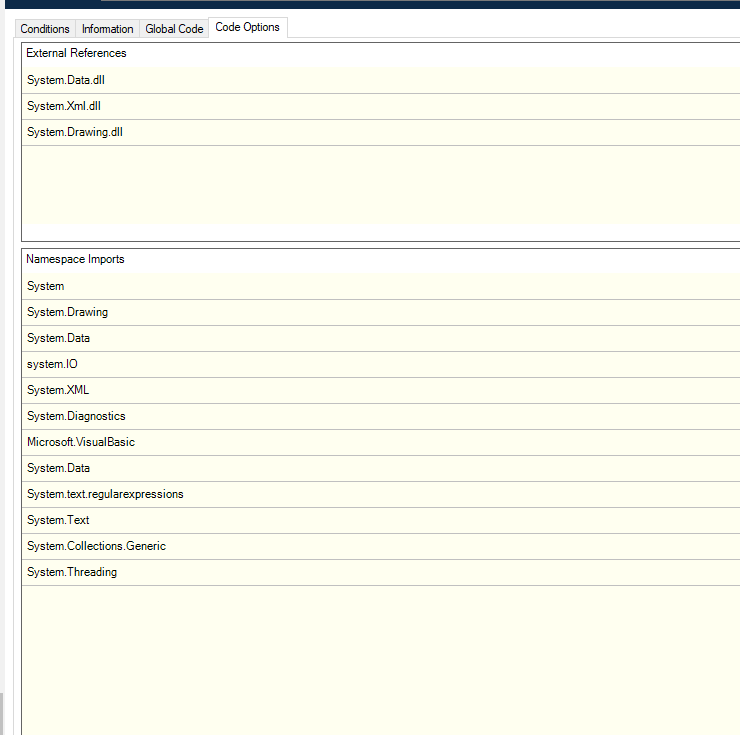The height and width of the screenshot is (735, 740).
Task: Select the System.Collections.Generic namespace row
Action: click(x=381, y=546)
